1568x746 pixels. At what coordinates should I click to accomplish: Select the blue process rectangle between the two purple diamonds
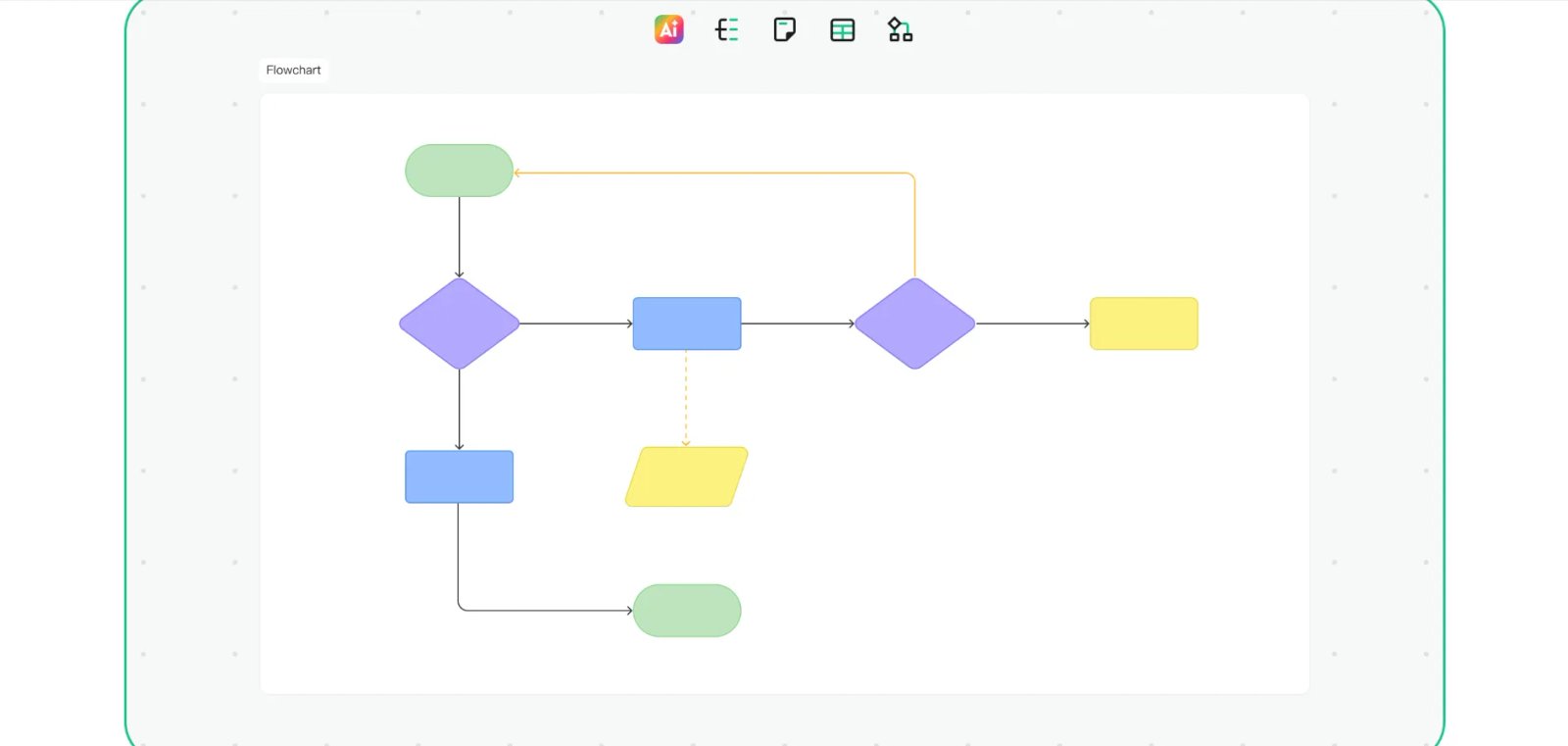pyautogui.click(x=687, y=323)
